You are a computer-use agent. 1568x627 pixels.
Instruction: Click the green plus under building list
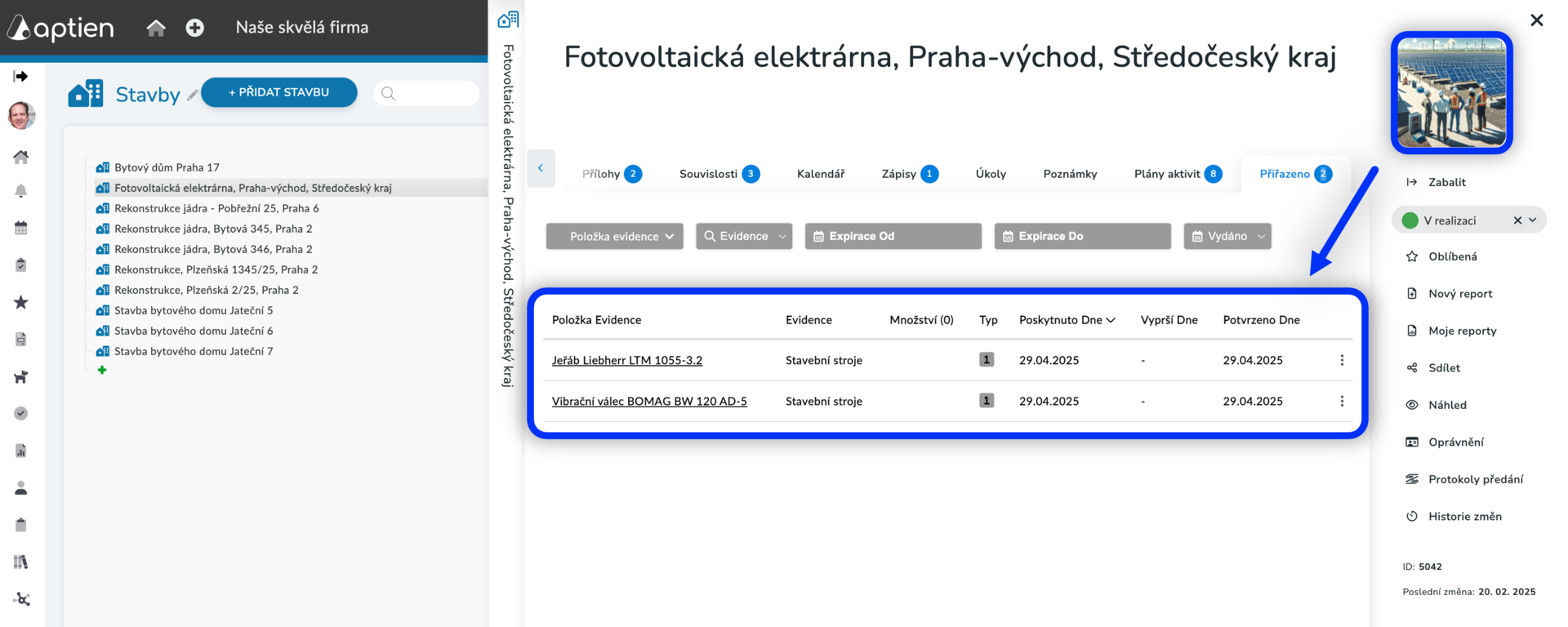point(102,370)
